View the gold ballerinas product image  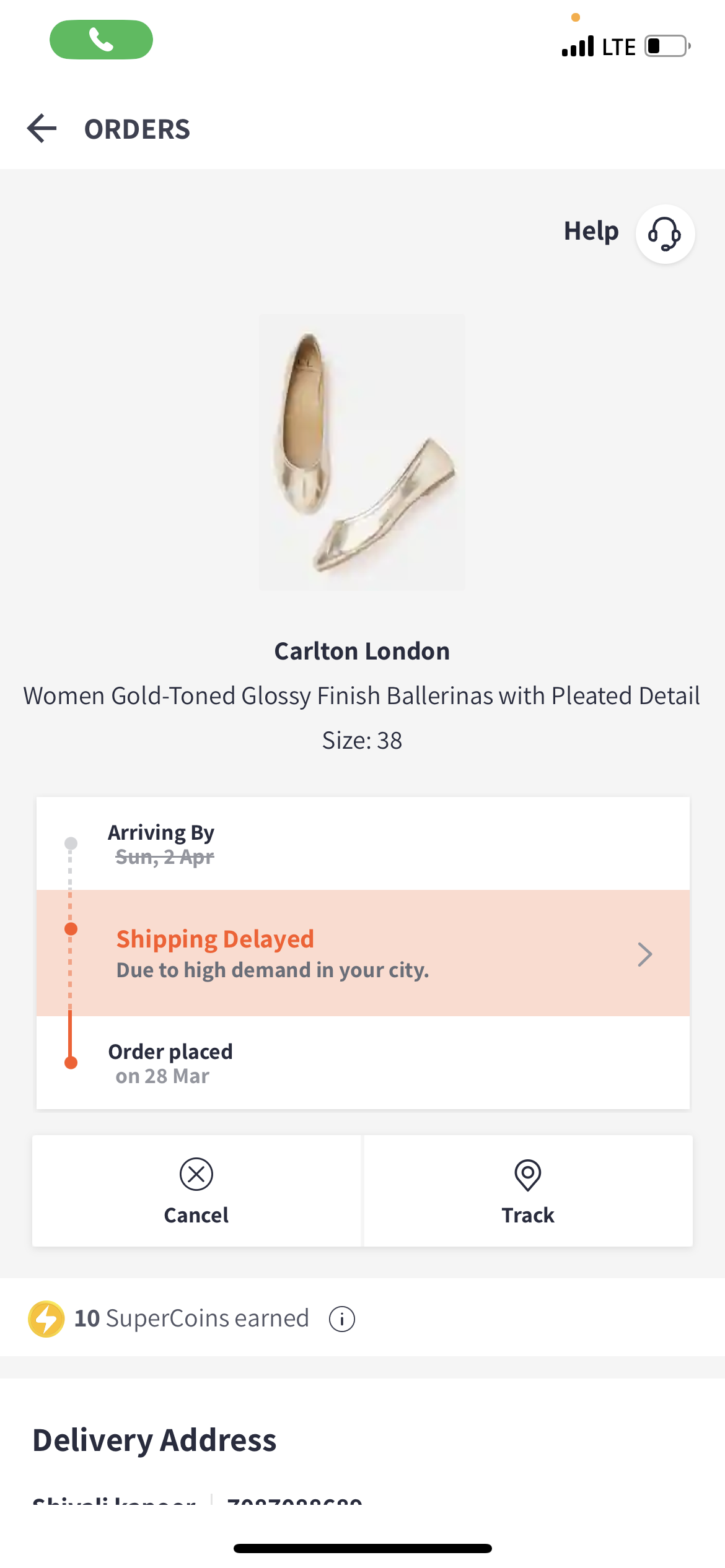tap(362, 452)
